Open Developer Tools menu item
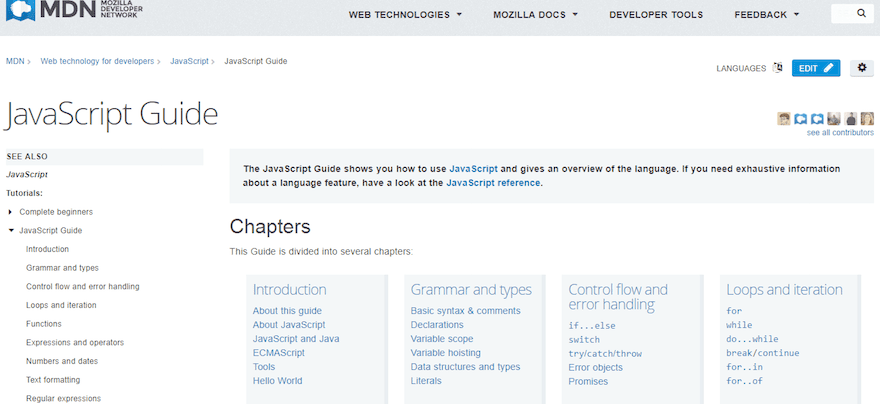The image size is (880, 404). 656,15
